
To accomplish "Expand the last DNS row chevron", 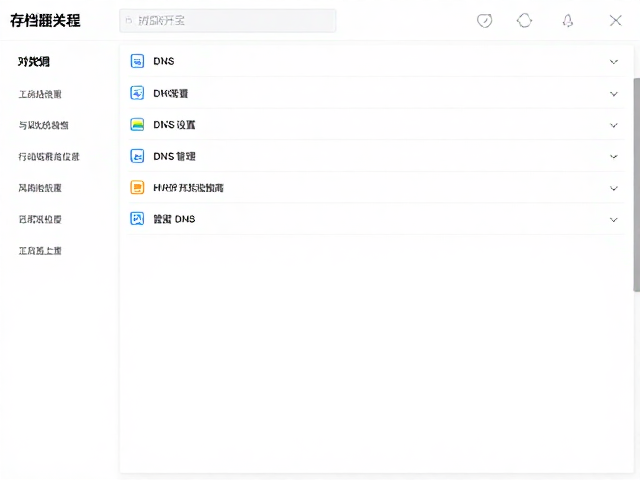I will 613,220.
